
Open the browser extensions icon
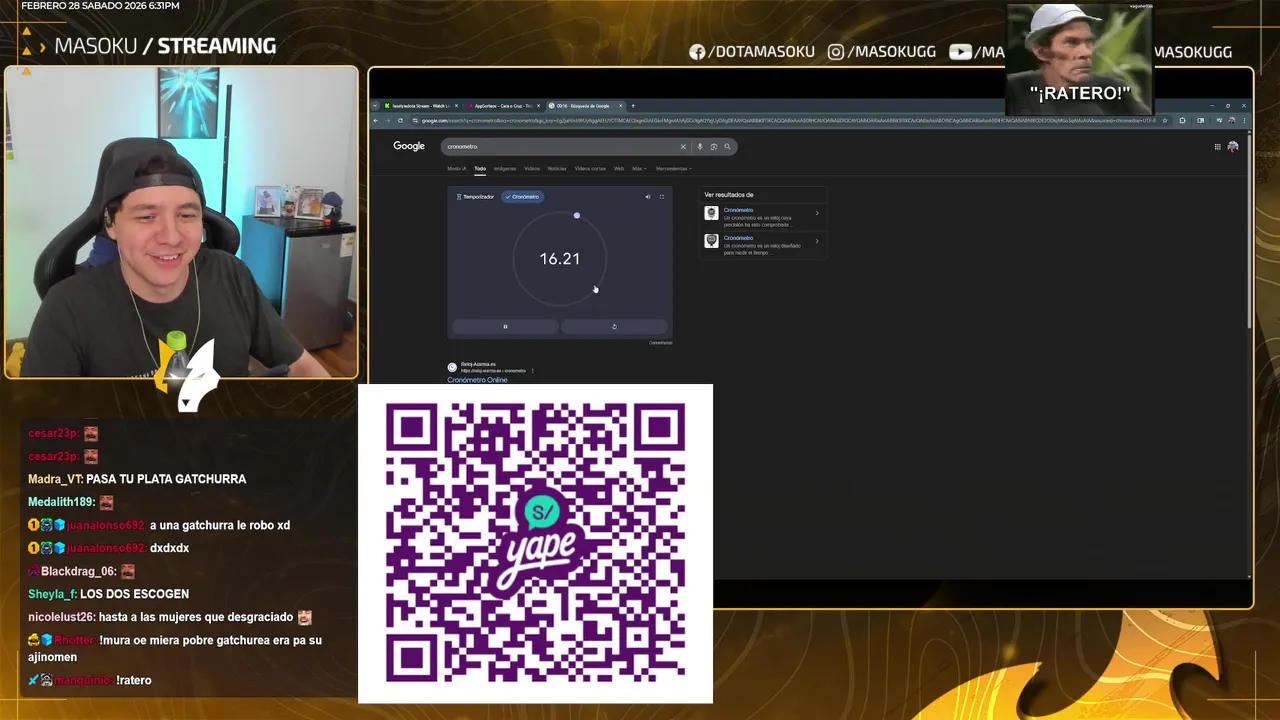click(x=1182, y=120)
